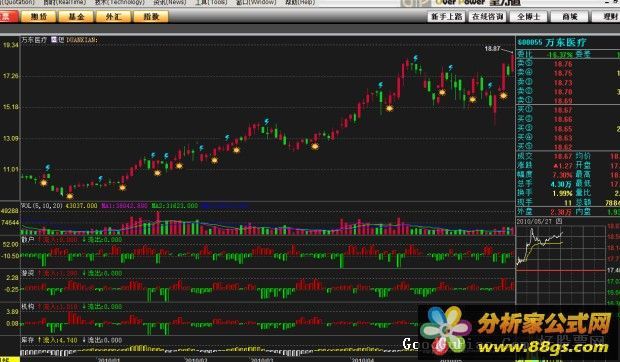Click the icon next to date 2010/05/27
The width and height of the screenshot is (620, 362).
pyautogui.click(x=559, y=222)
